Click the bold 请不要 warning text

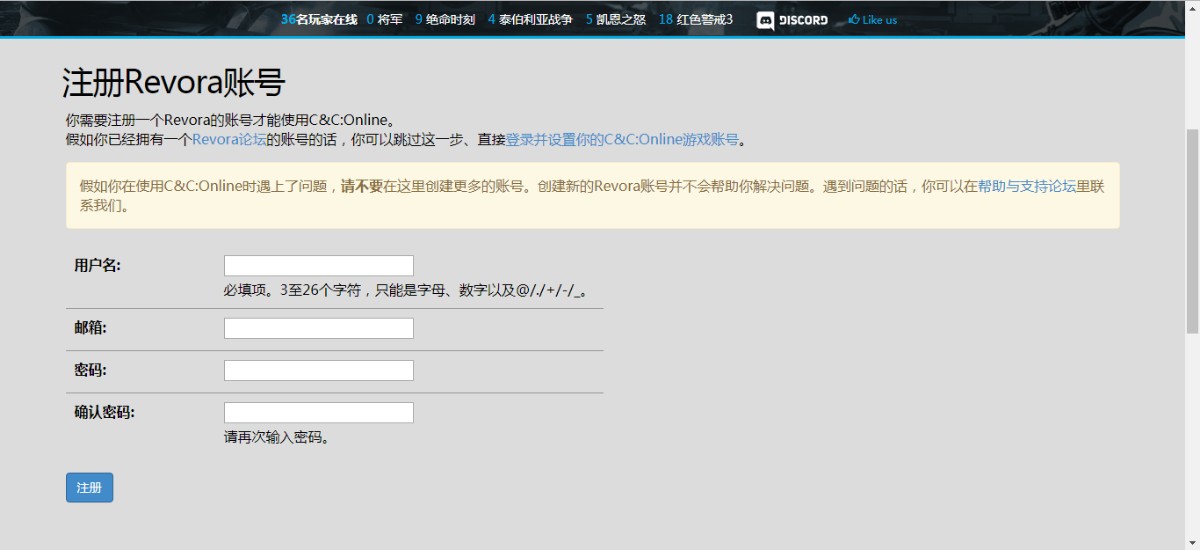(x=362, y=186)
